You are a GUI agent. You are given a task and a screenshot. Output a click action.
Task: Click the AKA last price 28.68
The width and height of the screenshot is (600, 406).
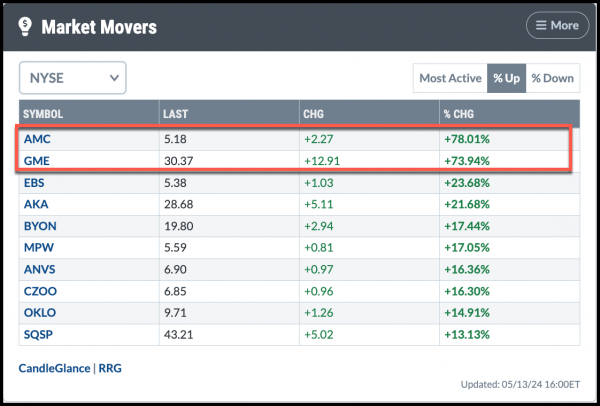(x=179, y=204)
